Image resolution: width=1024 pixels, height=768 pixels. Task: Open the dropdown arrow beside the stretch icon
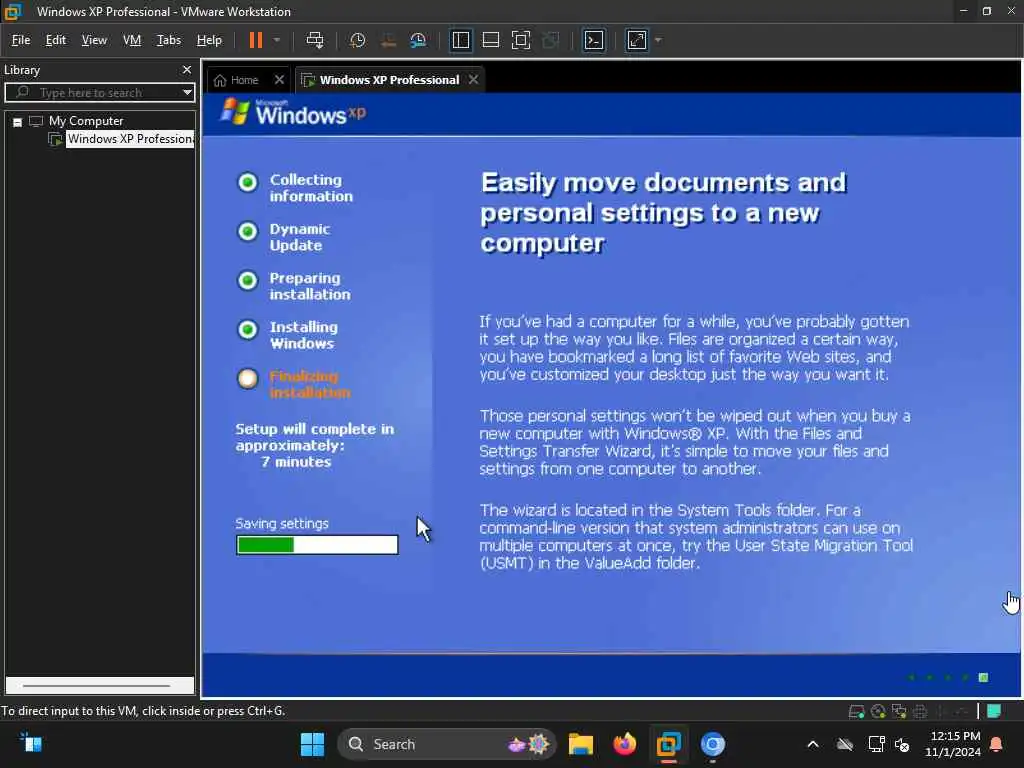pos(658,40)
